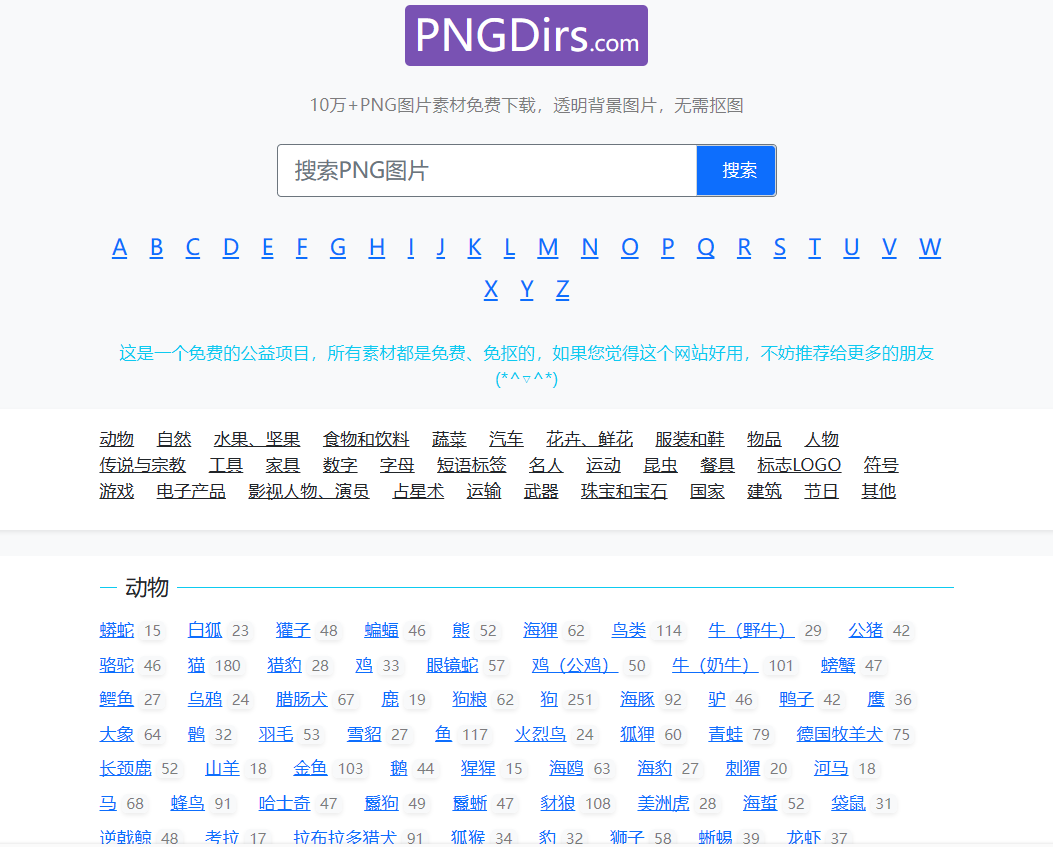Open the 海豚 animal link
Image resolution: width=1053 pixels, height=847 pixels.
[637, 699]
